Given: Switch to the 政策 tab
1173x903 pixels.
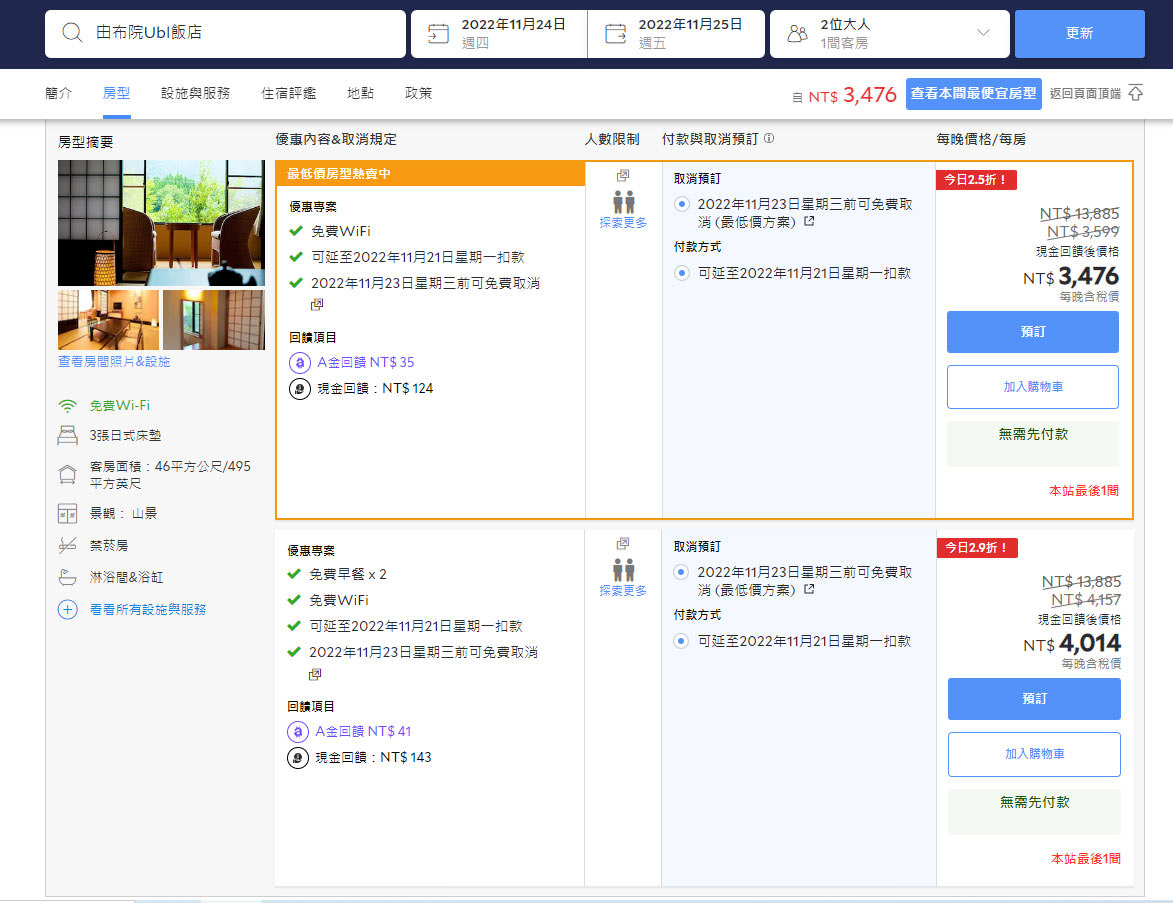Looking at the screenshot, I should 418,92.
